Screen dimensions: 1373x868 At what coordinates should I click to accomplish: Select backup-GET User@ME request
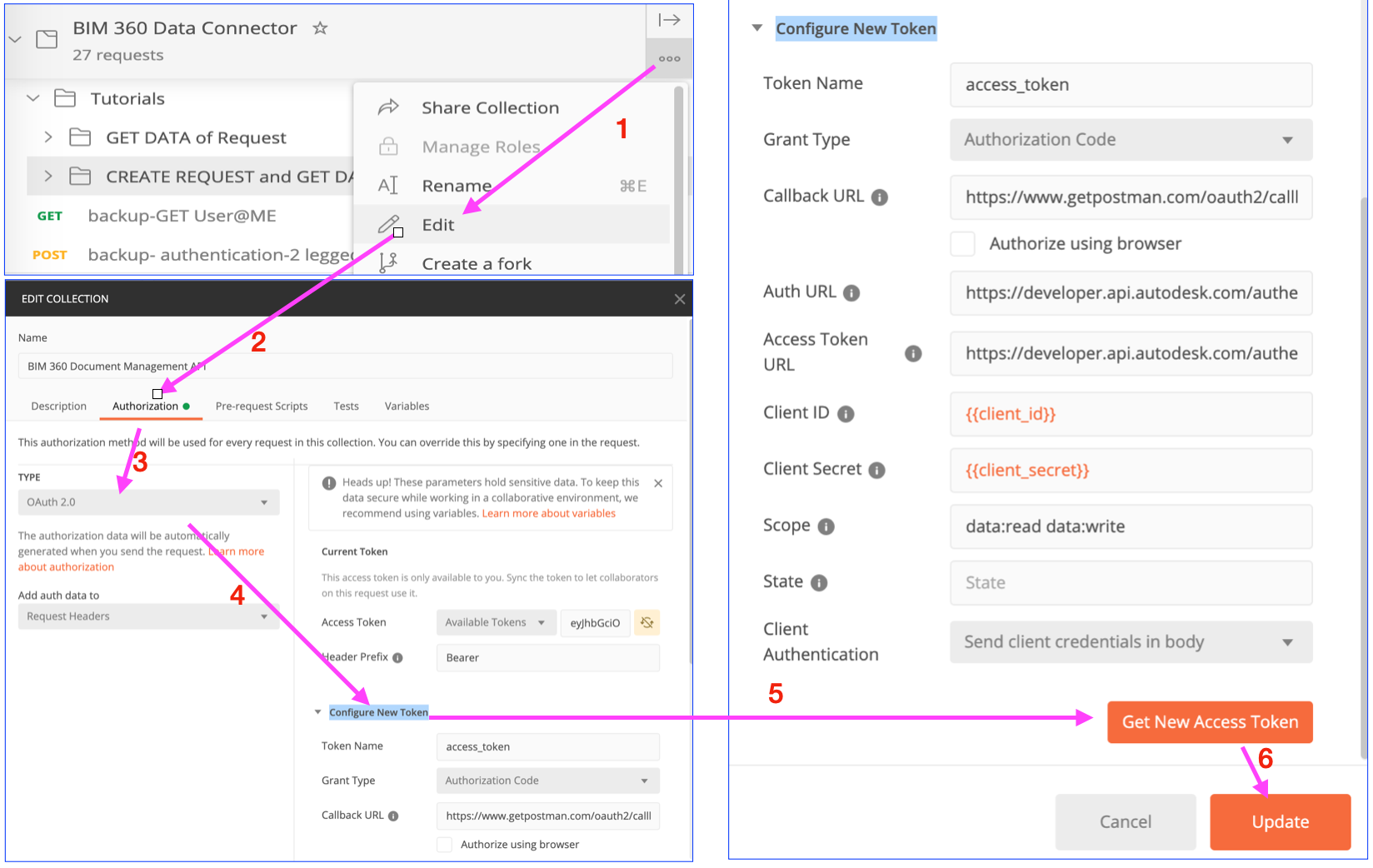tap(182, 216)
